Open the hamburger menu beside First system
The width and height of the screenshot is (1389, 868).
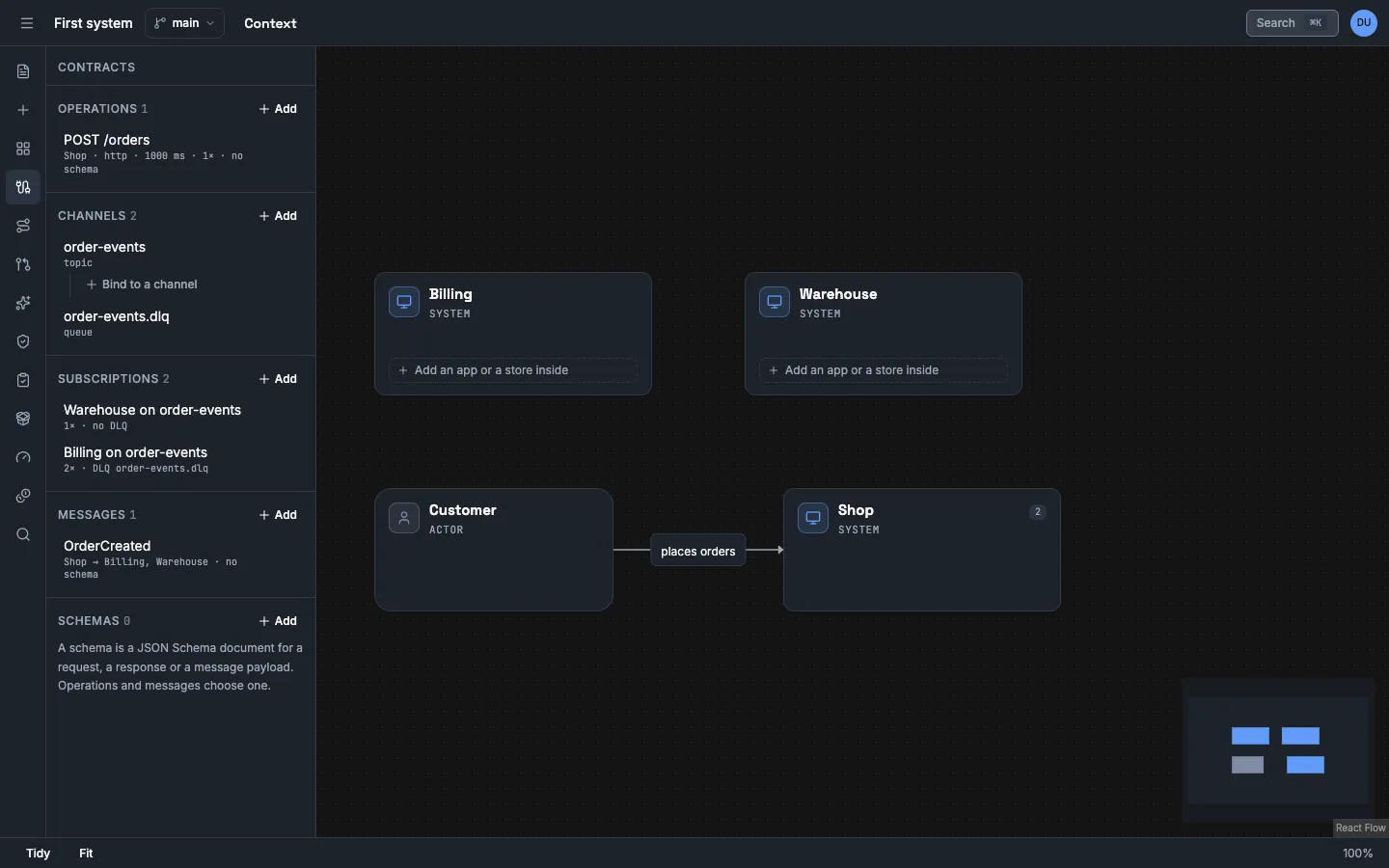click(x=27, y=23)
